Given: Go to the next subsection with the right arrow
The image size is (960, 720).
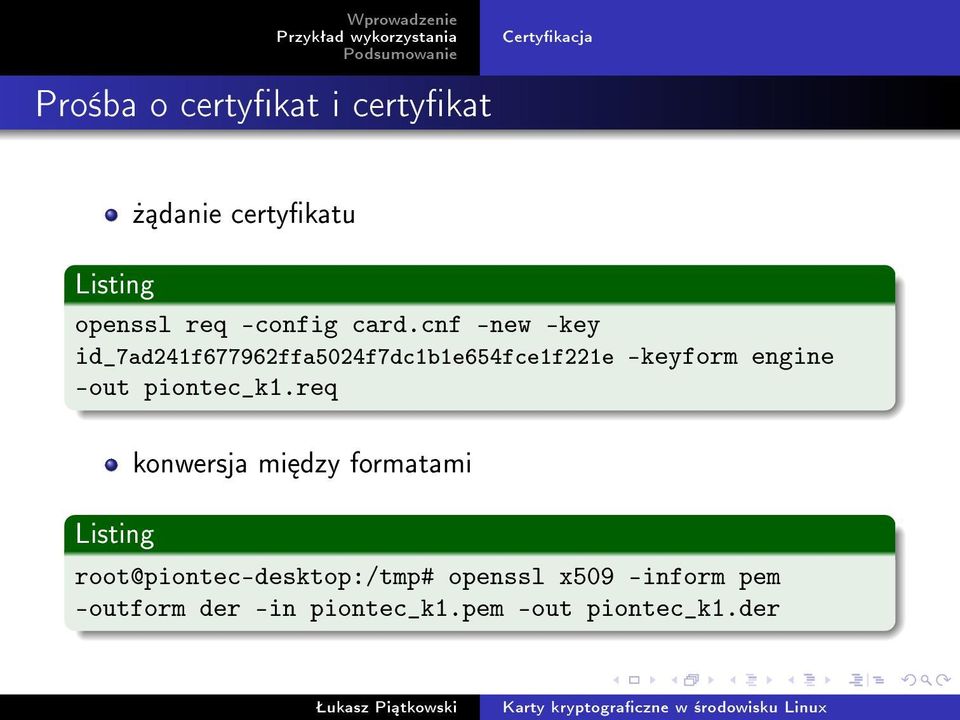Looking at the screenshot, I should [769, 680].
